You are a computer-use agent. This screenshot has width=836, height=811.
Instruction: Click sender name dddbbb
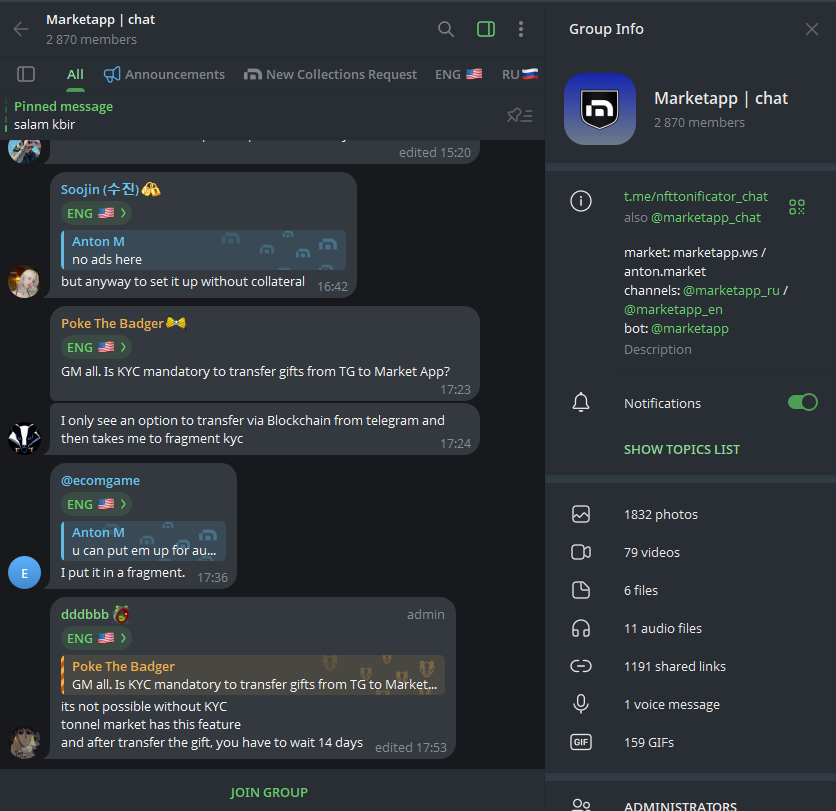click(x=85, y=614)
